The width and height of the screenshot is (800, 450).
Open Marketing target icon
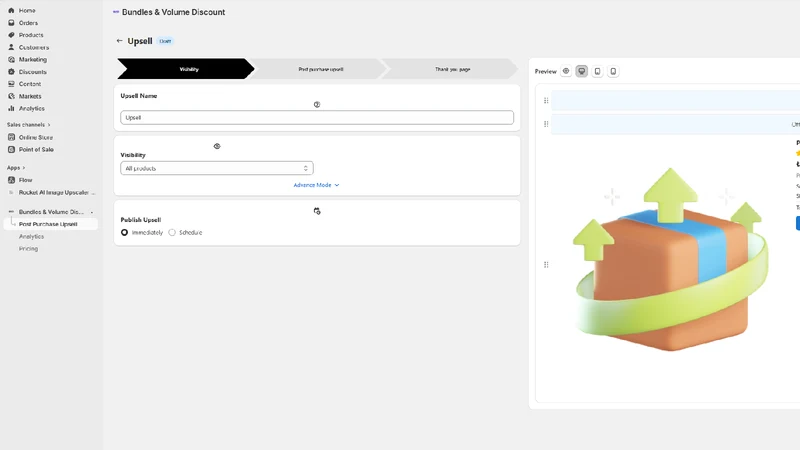(11, 59)
